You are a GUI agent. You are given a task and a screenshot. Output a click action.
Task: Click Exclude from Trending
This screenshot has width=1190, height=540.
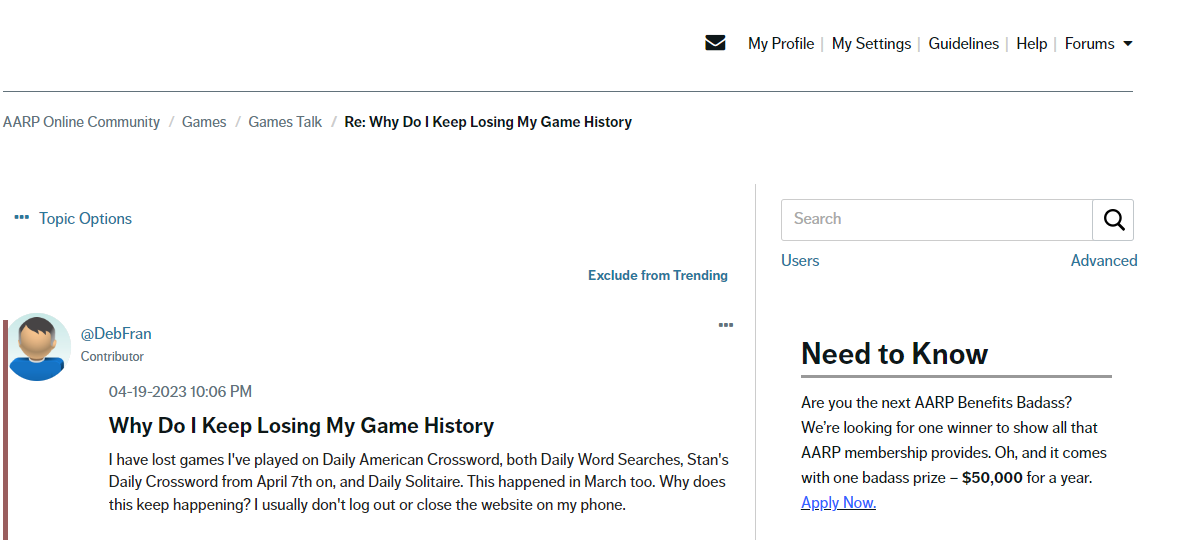pyautogui.click(x=657, y=275)
